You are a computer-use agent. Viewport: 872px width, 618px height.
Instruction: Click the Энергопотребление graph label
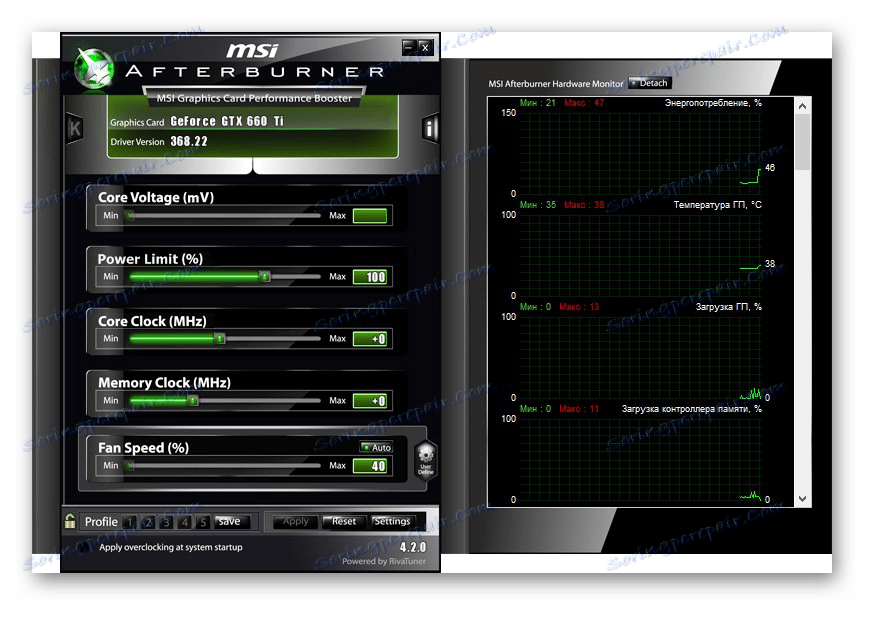[713, 103]
